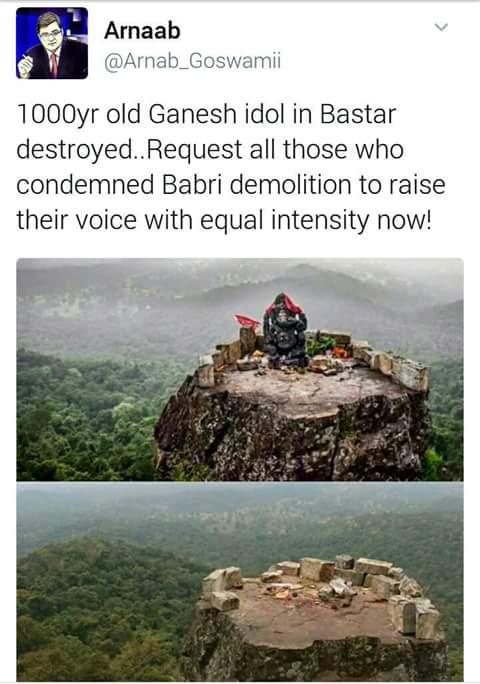480x684 pixels.
Task: Tap orange offerings beside the idol
Action: [x=339, y=352]
